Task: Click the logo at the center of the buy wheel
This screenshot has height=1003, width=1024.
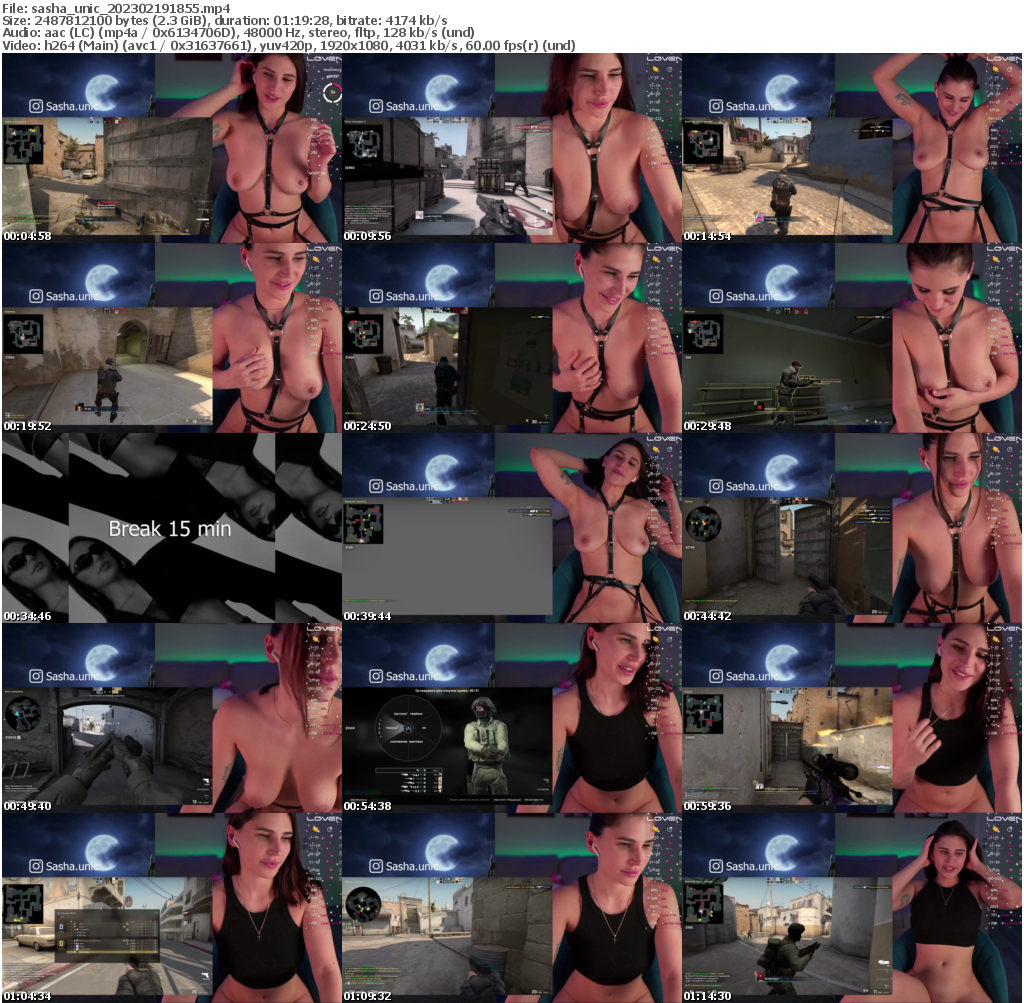Action: [407, 728]
